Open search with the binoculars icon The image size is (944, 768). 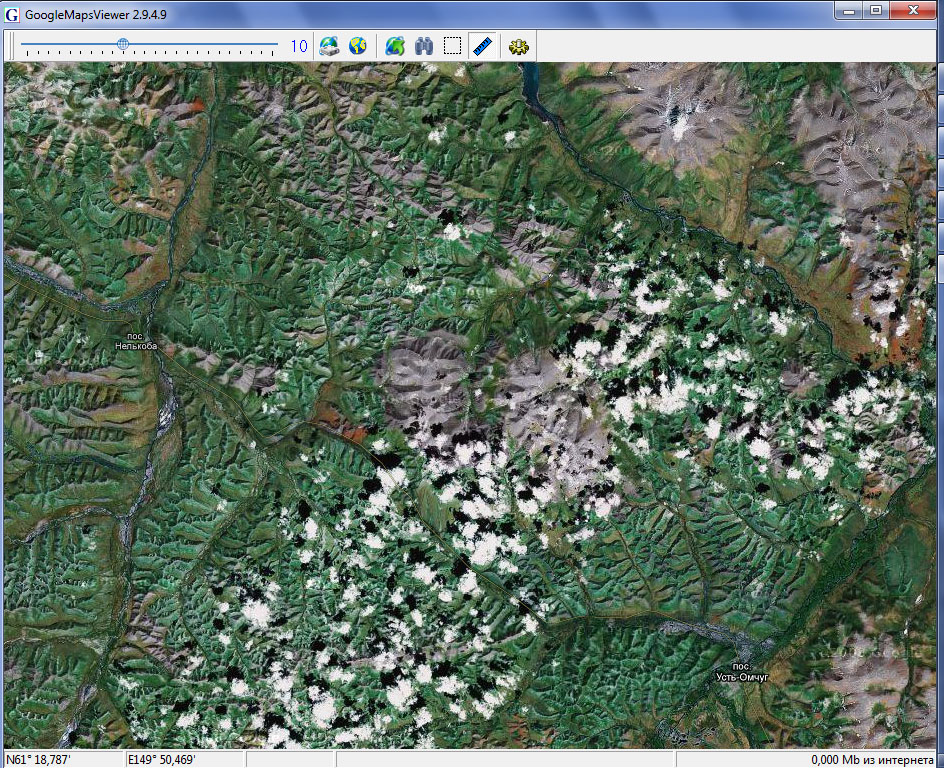point(423,46)
